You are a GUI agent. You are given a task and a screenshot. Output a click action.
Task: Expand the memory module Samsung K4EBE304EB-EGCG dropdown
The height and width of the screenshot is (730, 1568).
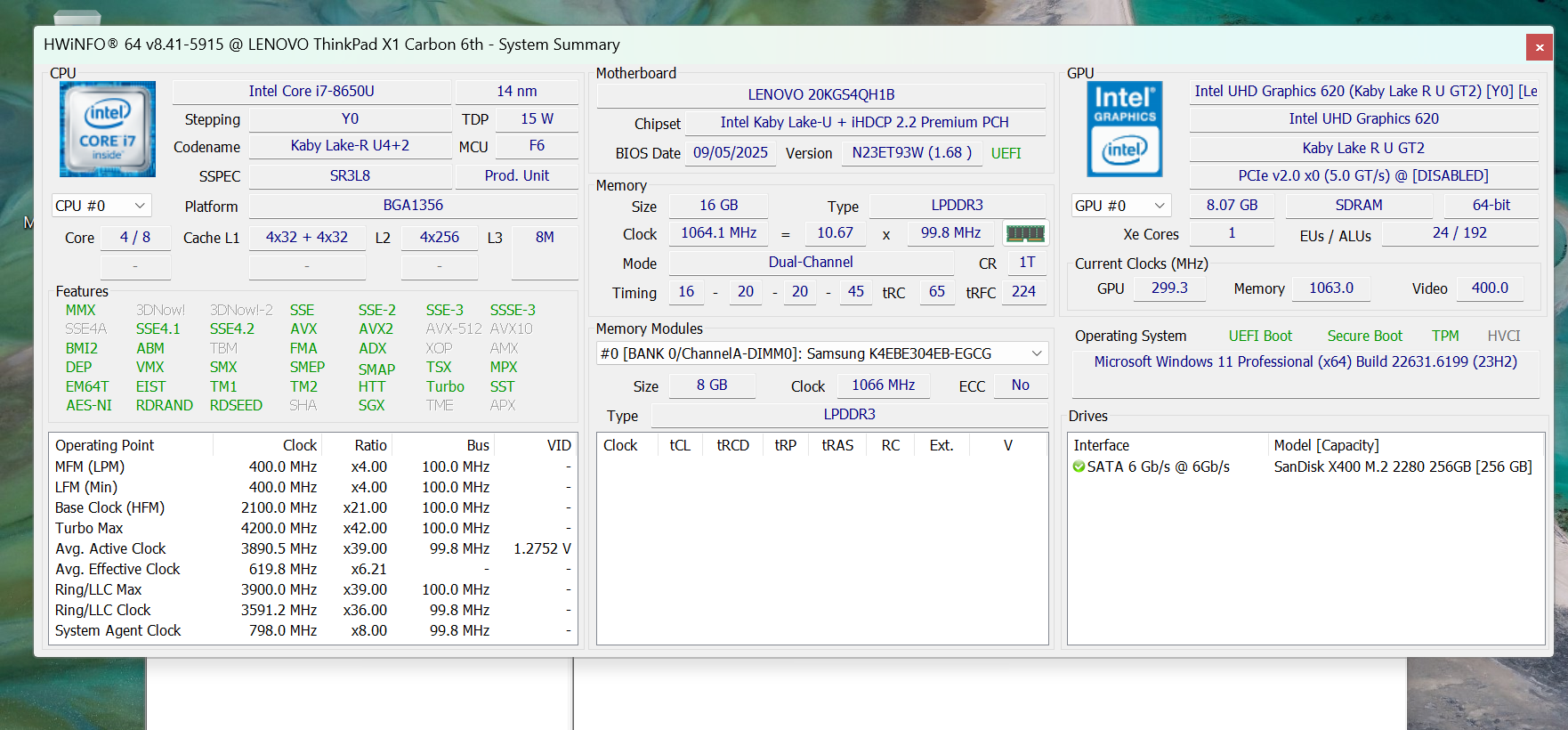[x=822, y=353]
